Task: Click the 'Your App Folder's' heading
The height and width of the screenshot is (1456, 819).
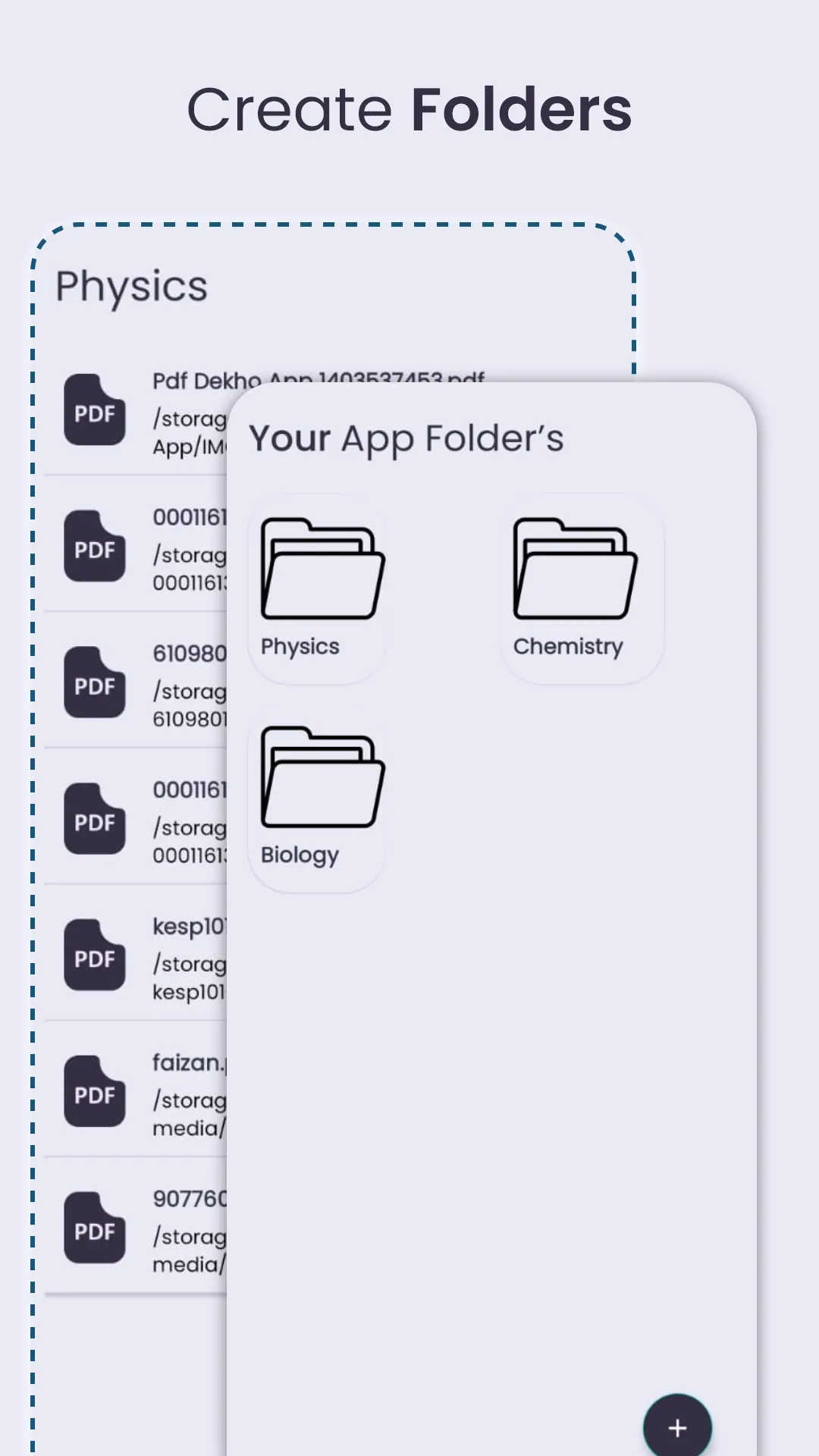Action: [x=406, y=439]
